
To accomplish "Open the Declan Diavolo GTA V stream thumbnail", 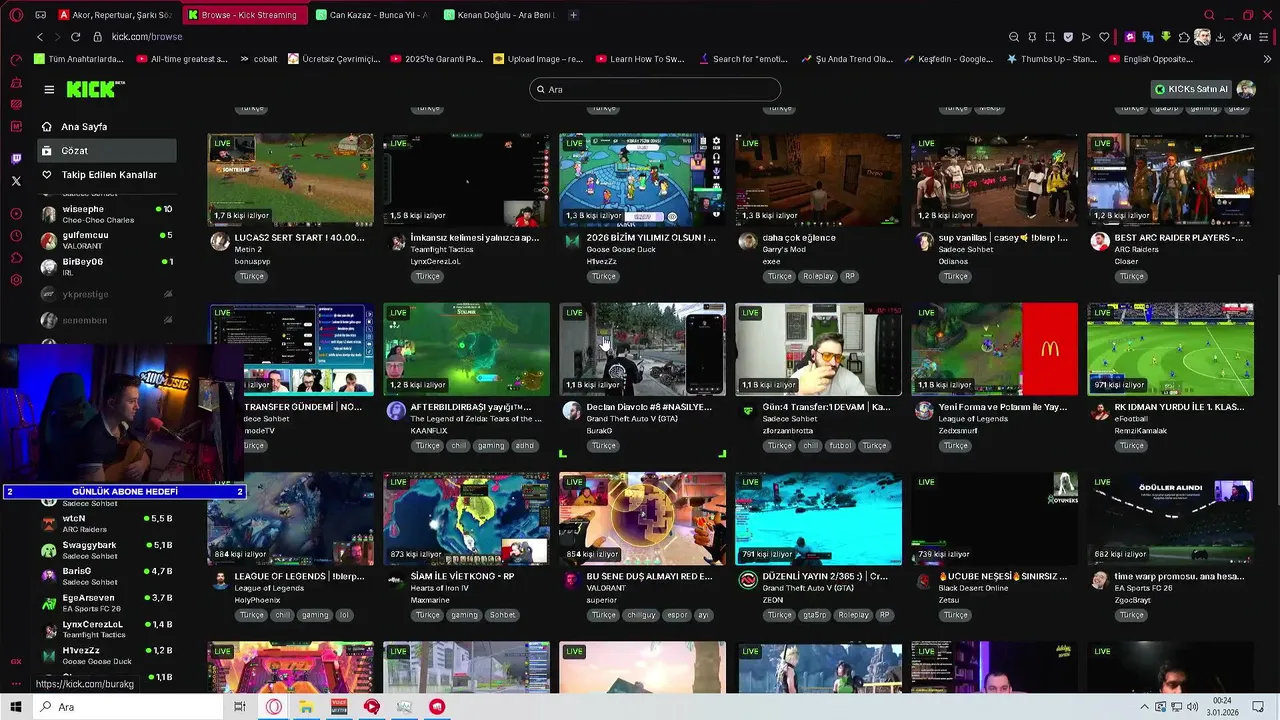I will [642, 349].
